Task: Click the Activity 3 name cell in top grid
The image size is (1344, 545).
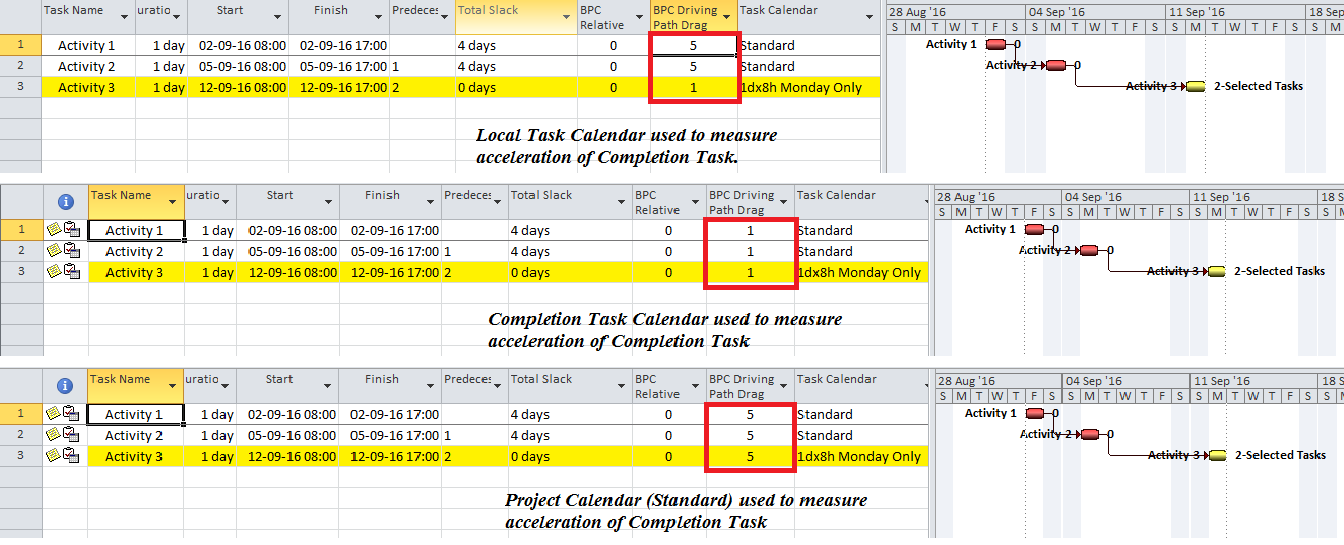Action: point(87,87)
